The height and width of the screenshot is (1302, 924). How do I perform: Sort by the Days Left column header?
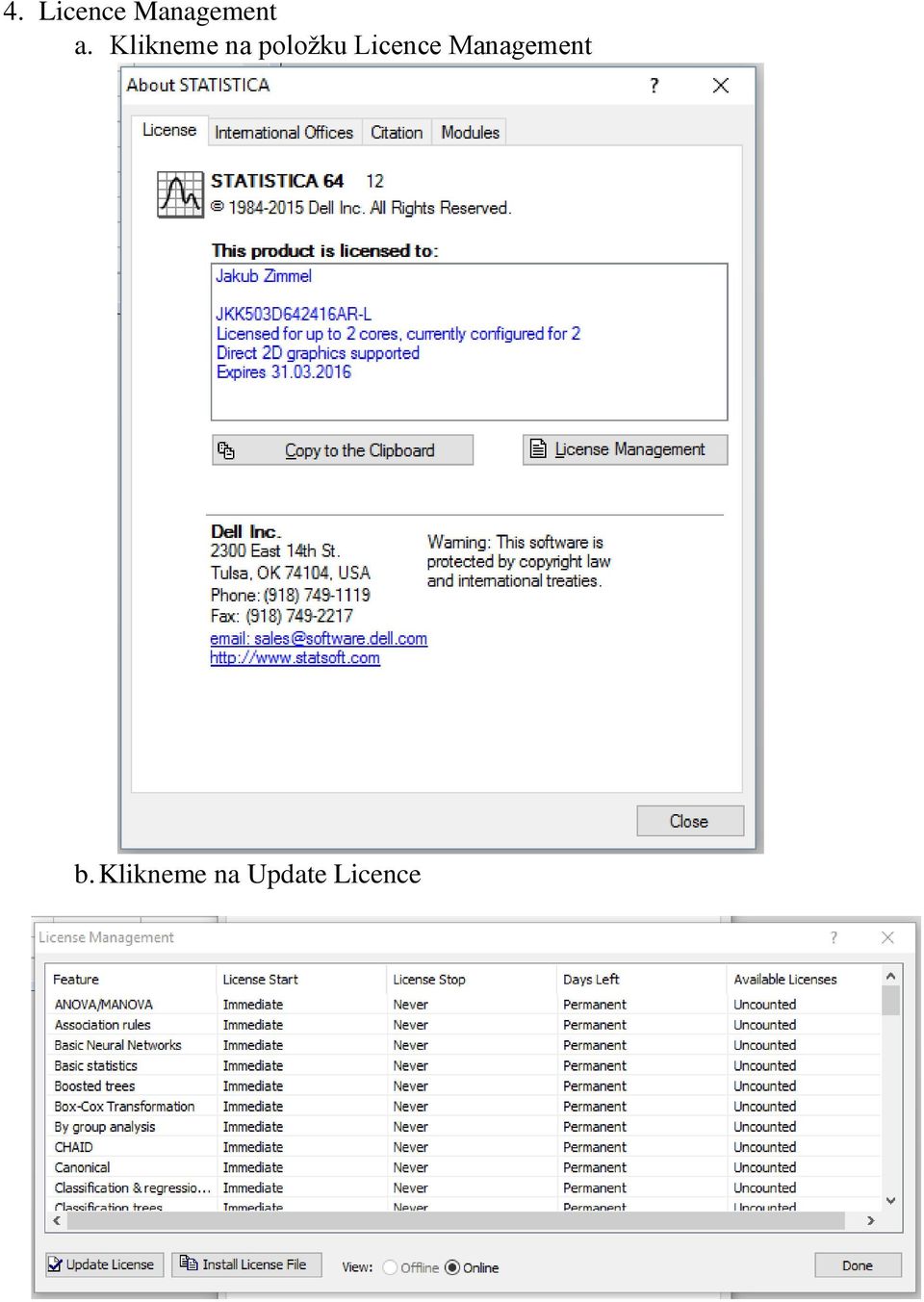coord(642,980)
